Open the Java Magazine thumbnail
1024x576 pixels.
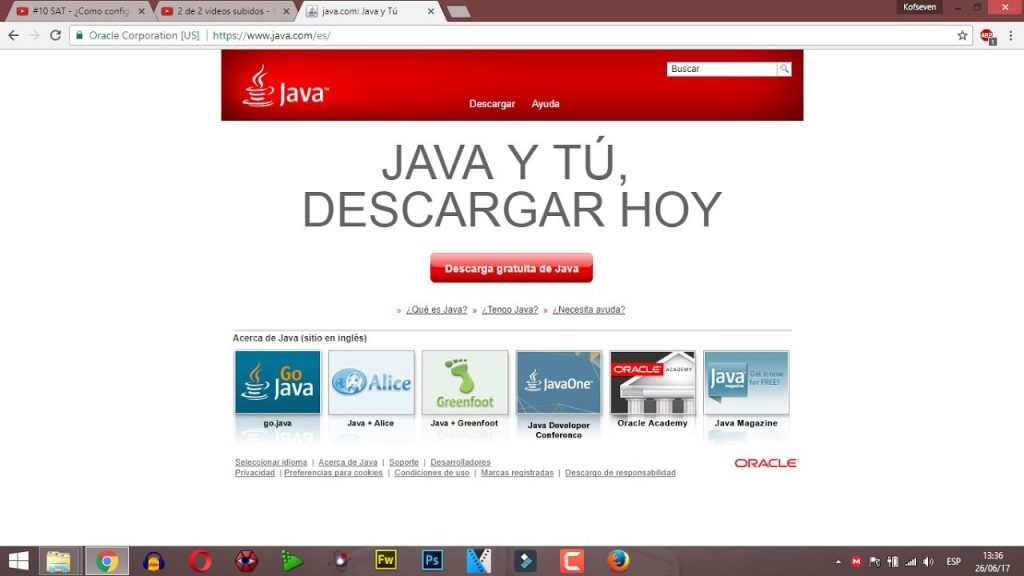746,382
